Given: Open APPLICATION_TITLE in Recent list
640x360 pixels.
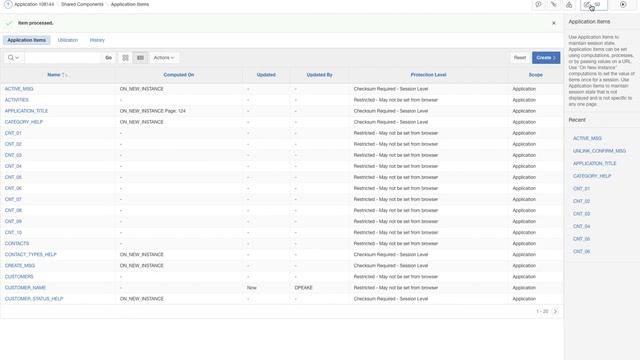Looking at the screenshot, I should (594, 164).
